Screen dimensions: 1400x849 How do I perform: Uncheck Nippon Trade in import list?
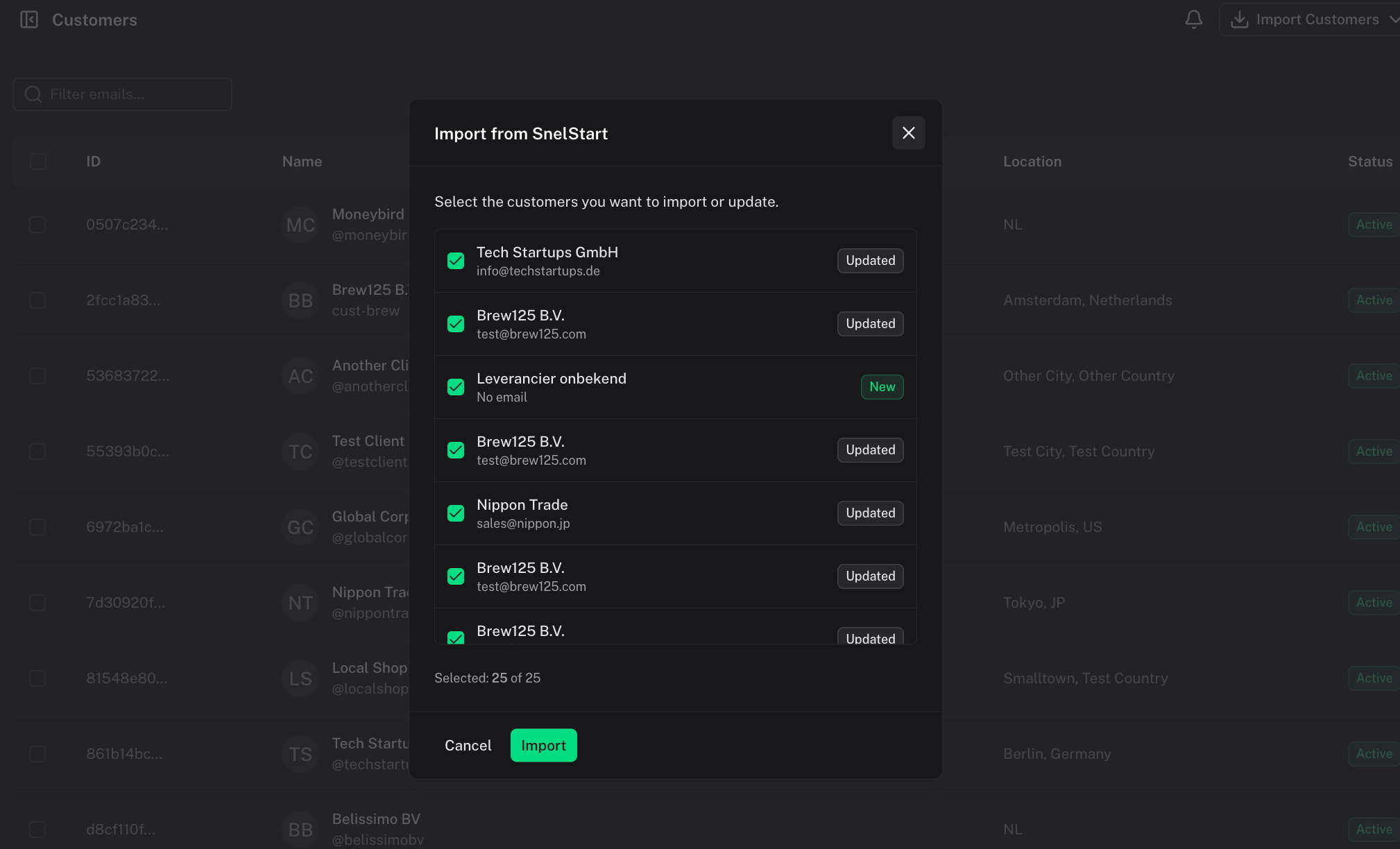(x=456, y=513)
